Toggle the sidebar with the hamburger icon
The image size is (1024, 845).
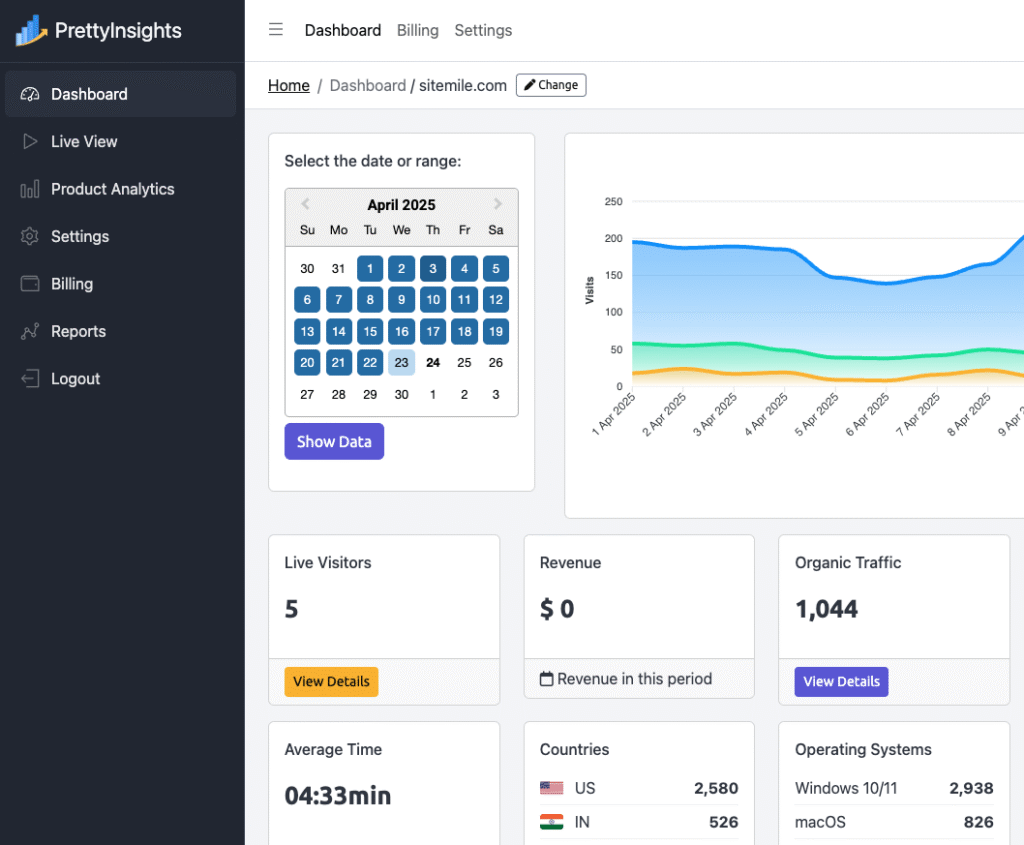pos(276,30)
